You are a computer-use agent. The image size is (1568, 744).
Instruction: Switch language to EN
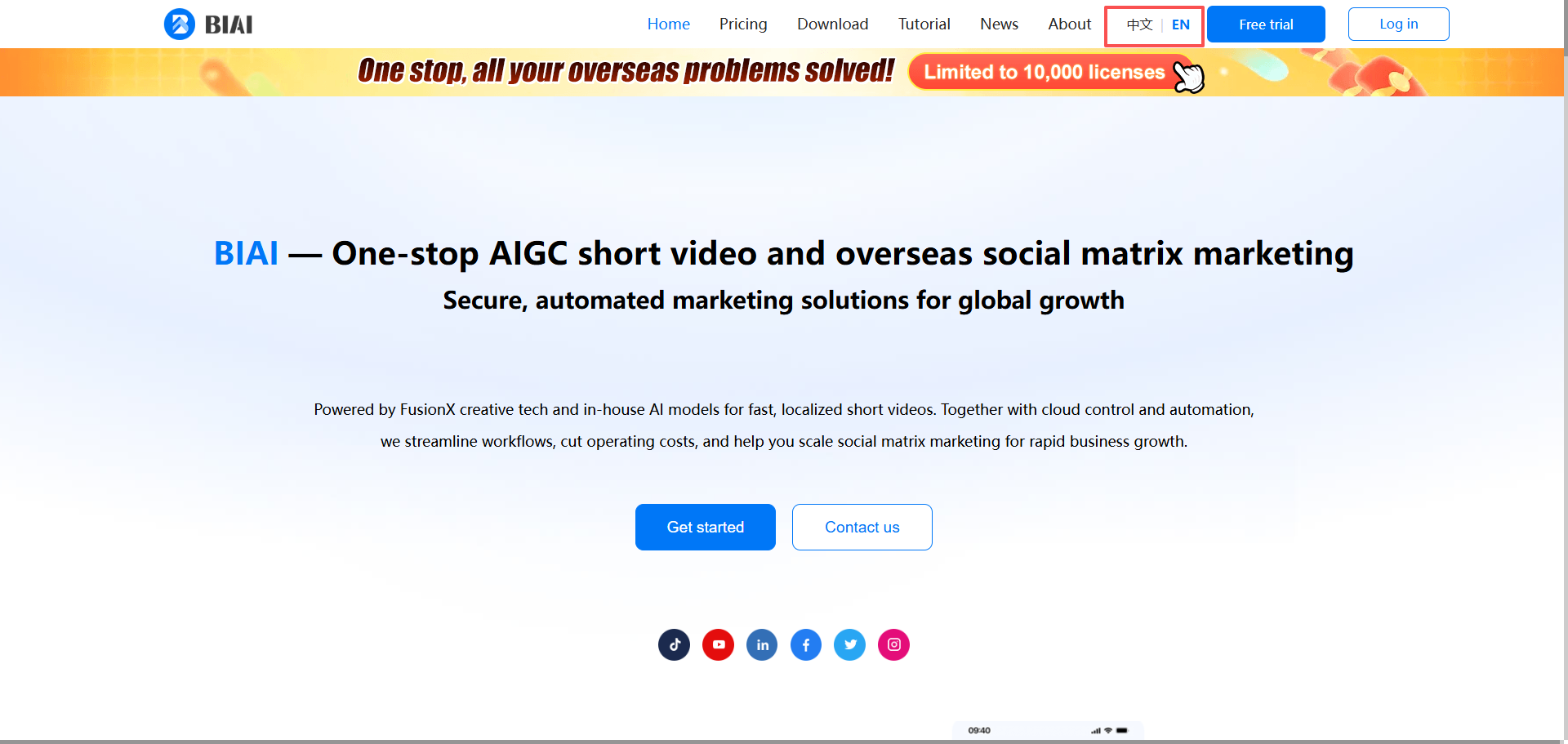coord(1181,25)
